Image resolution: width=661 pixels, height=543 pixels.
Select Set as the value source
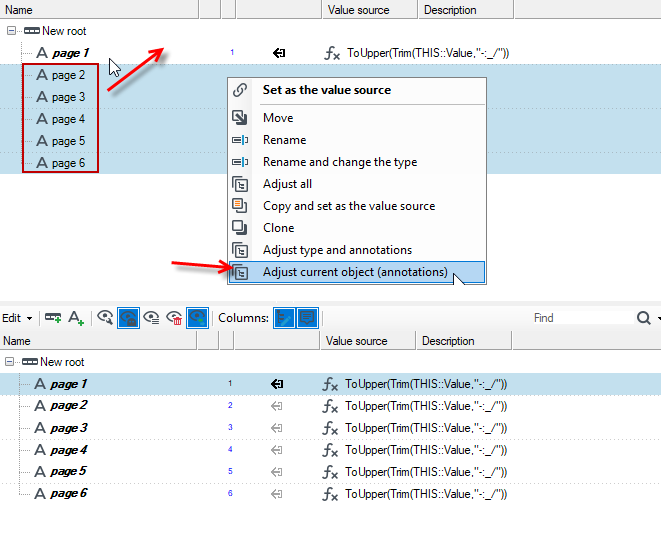(x=327, y=90)
